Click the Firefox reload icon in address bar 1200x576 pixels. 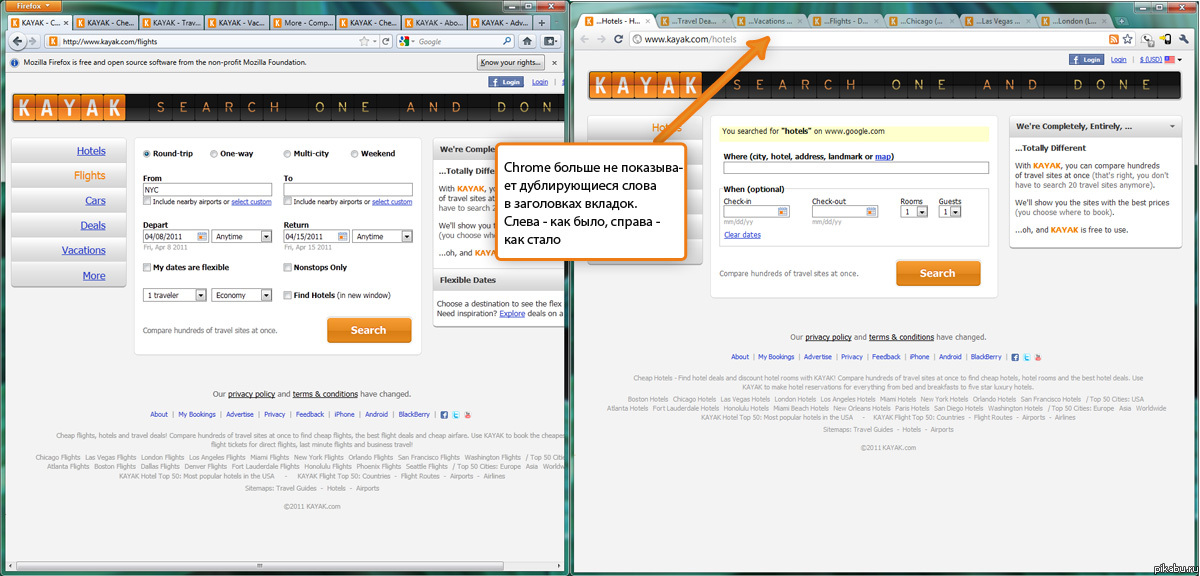pos(387,41)
